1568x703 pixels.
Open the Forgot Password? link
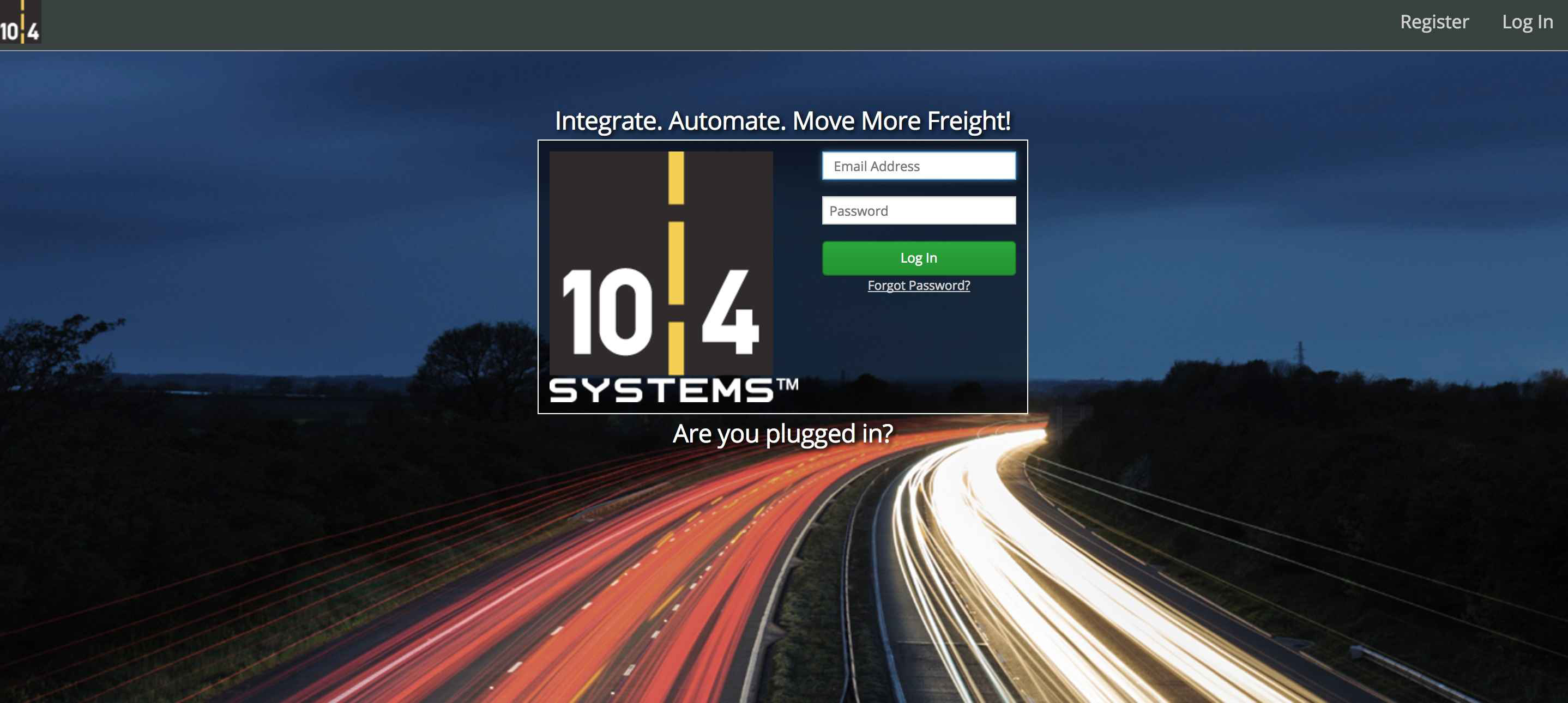tap(918, 286)
